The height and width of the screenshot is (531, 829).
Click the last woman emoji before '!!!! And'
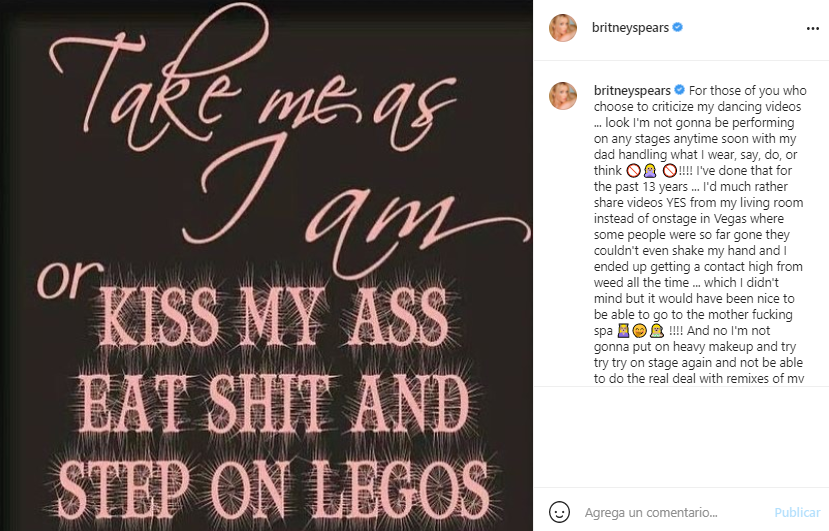[656, 330]
